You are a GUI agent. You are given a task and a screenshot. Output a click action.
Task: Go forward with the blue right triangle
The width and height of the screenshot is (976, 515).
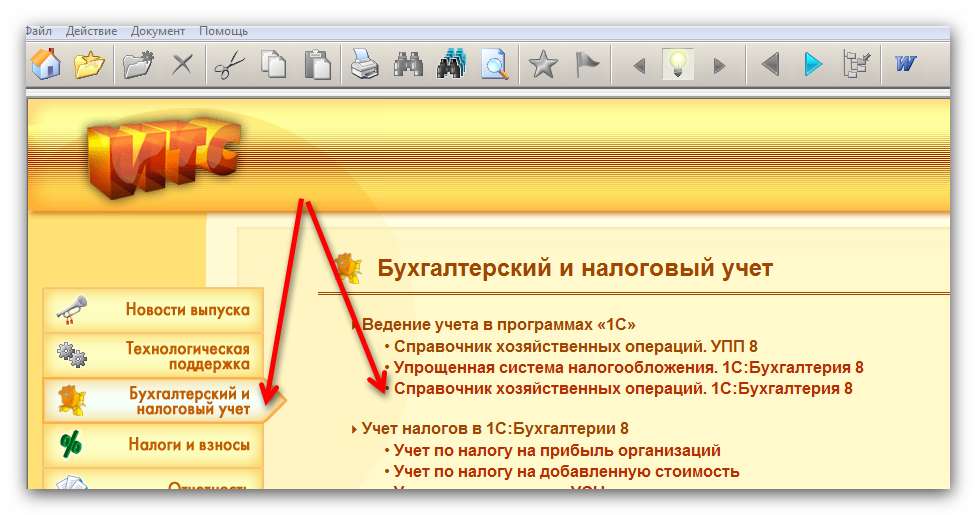point(813,64)
